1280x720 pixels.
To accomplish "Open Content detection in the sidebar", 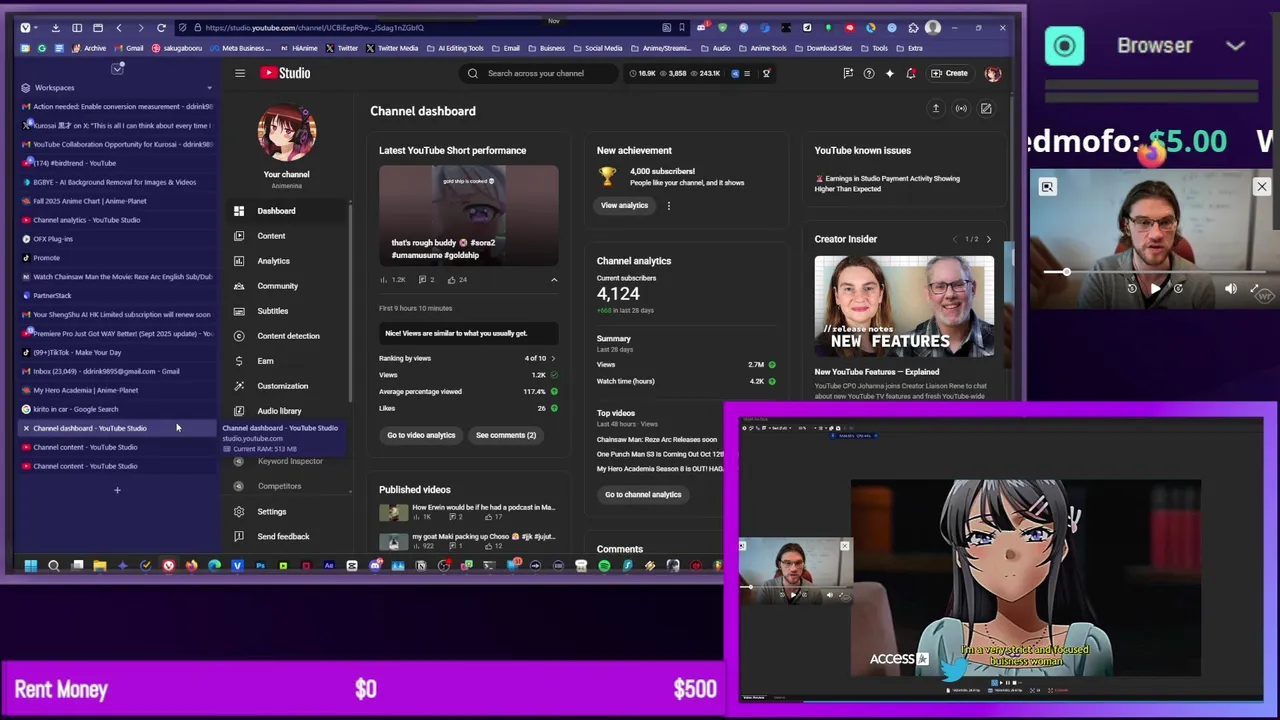I will 288,336.
